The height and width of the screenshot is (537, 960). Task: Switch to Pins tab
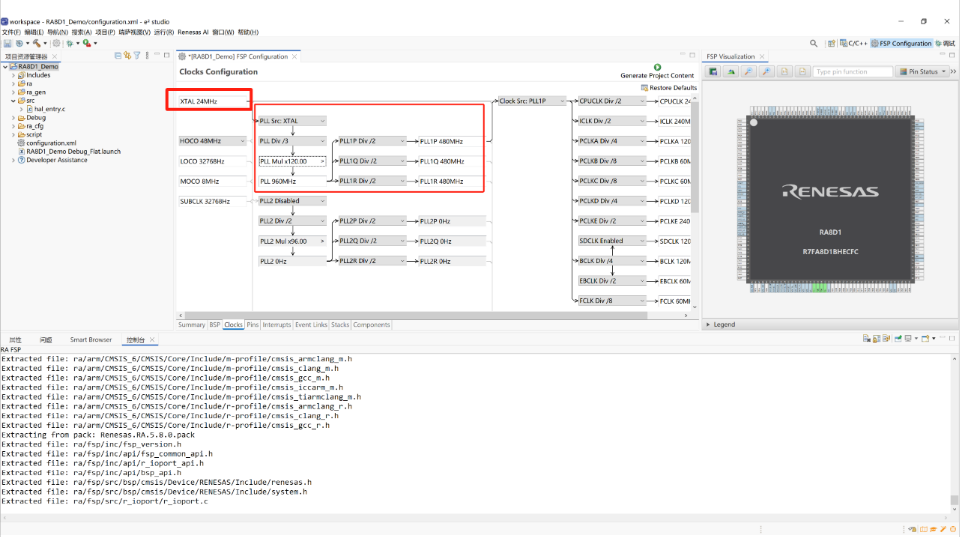(252, 325)
